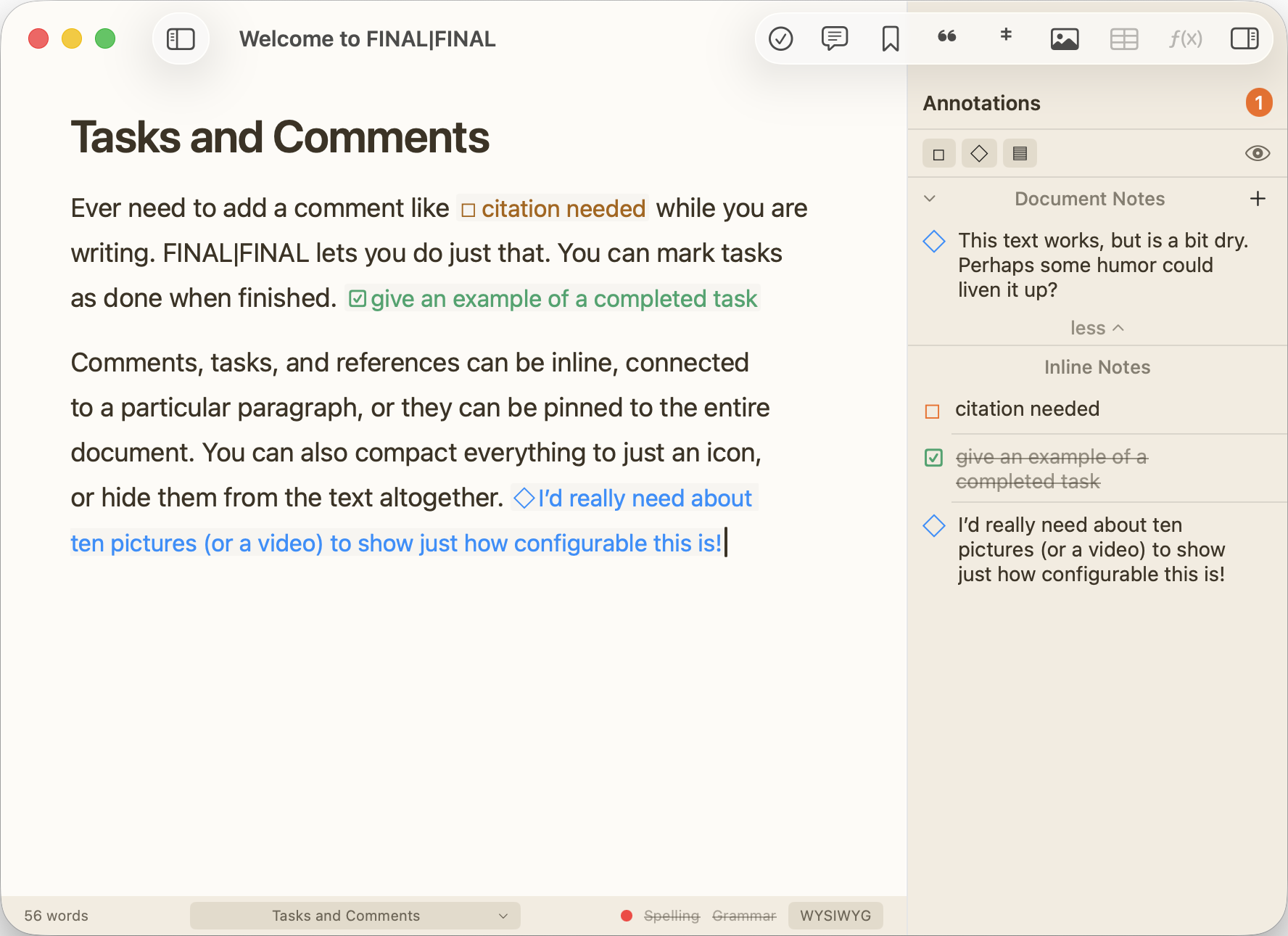Viewport: 1288px width, 936px height.
Task: Select the 'This text works' document note
Action: point(1103,265)
